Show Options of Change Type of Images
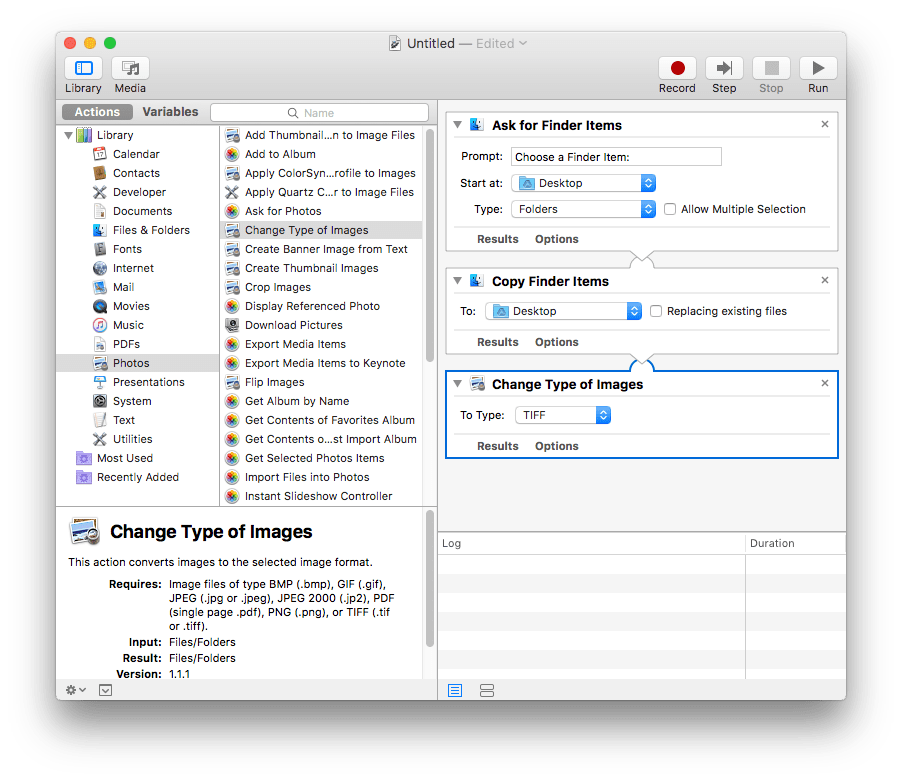This screenshot has height=780, width=902. pyautogui.click(x=556, y=446)
